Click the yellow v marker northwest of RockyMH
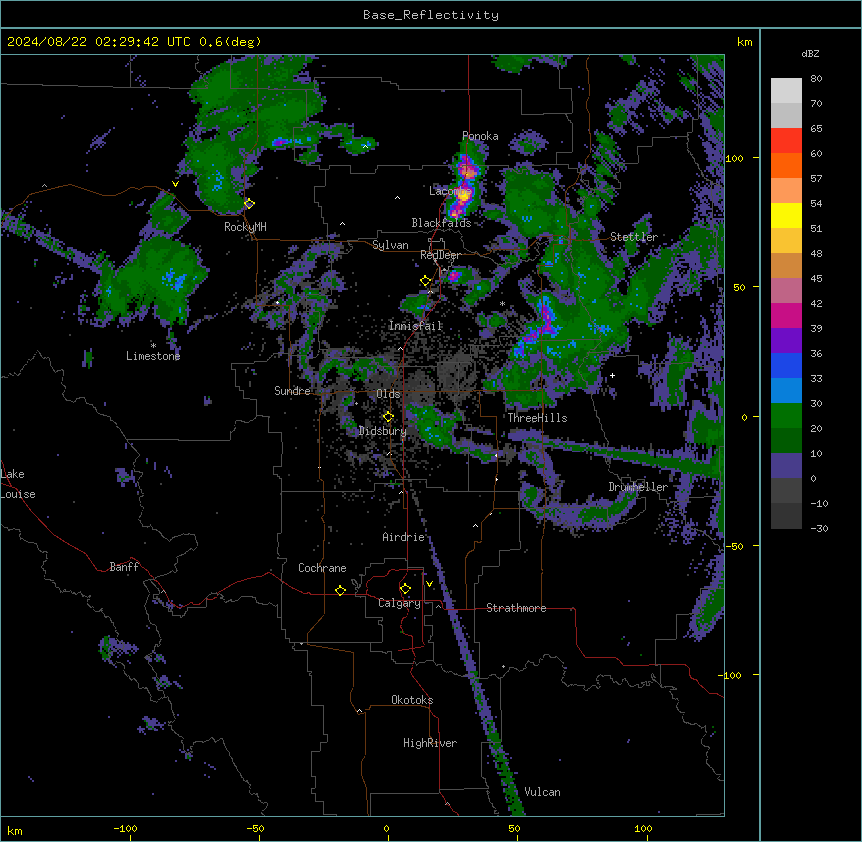The image size is (862, 842). point(175,184)
